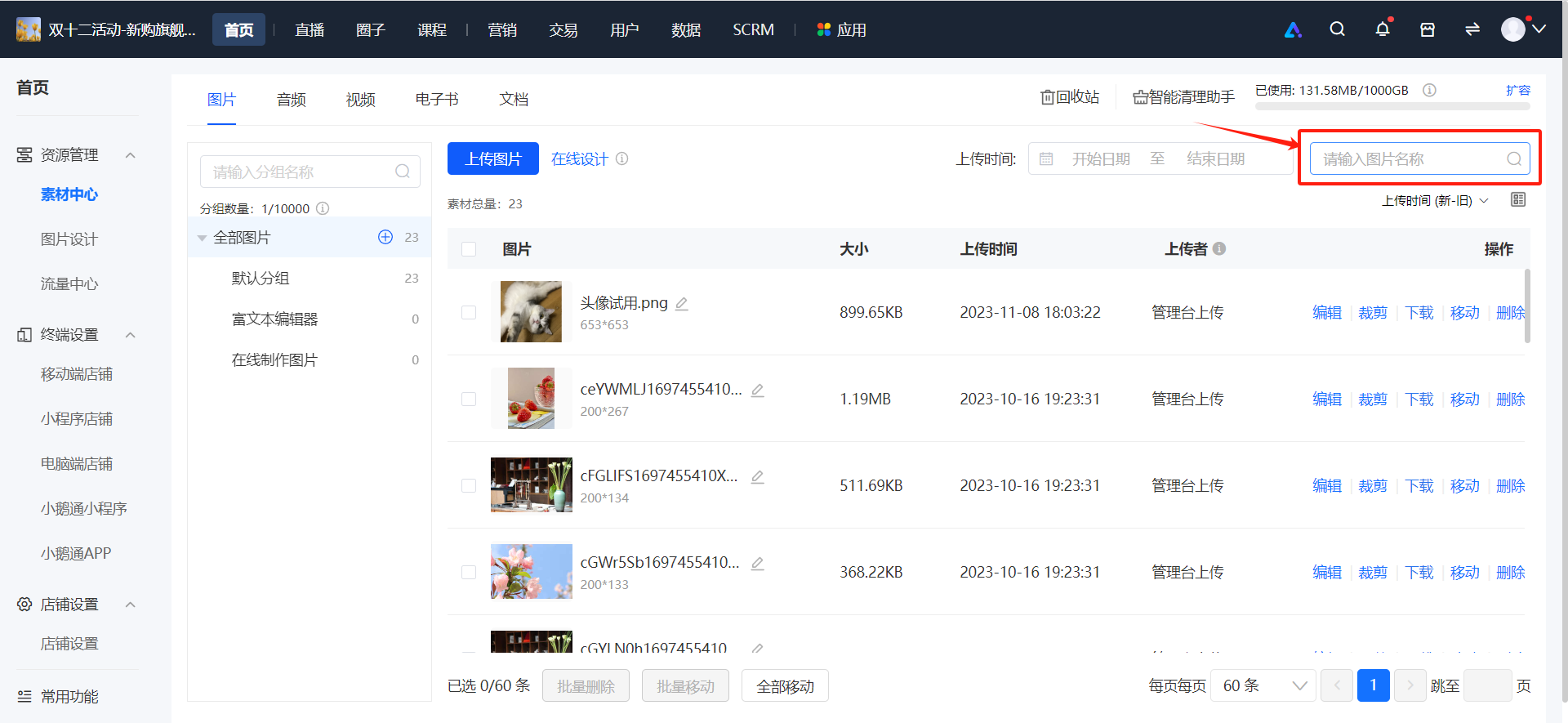Click the switch arrows icon in the header
Image resolution: width=1568 pixels, height=723 pixels.
pyautogui.click(x=1472, y=29)
